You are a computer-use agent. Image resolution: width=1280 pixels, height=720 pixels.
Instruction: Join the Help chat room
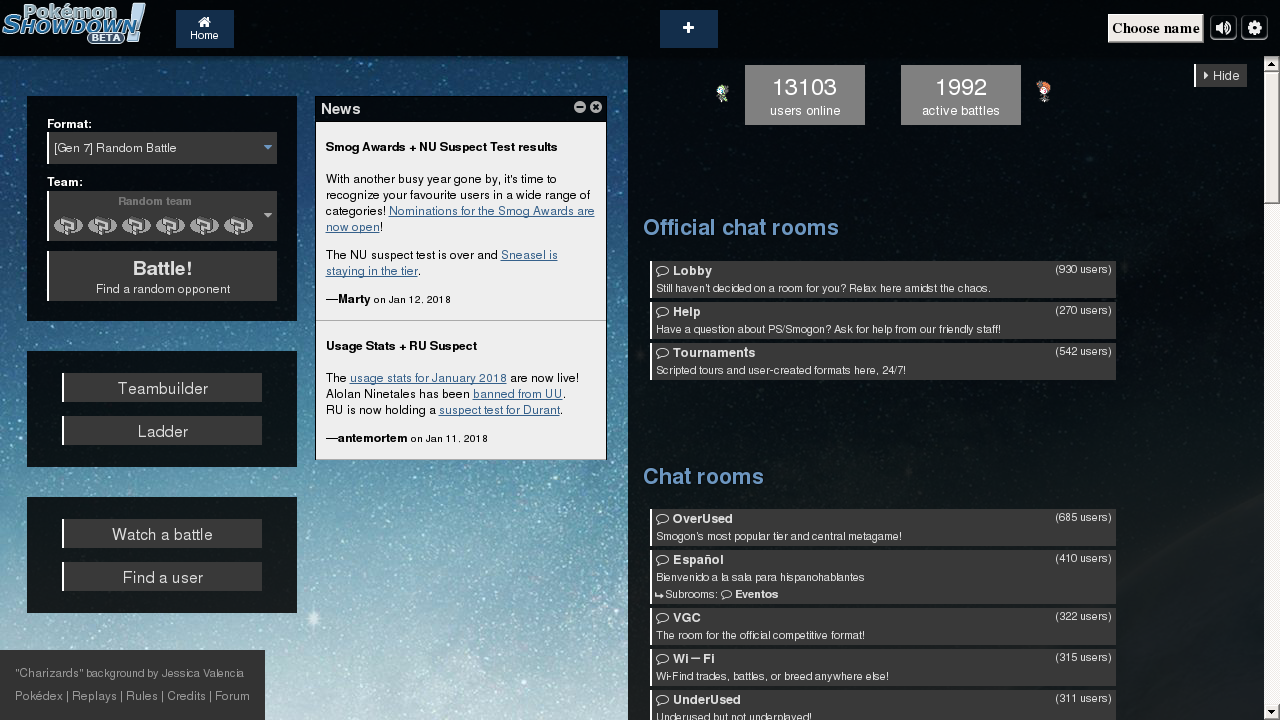tap(883, 320)
